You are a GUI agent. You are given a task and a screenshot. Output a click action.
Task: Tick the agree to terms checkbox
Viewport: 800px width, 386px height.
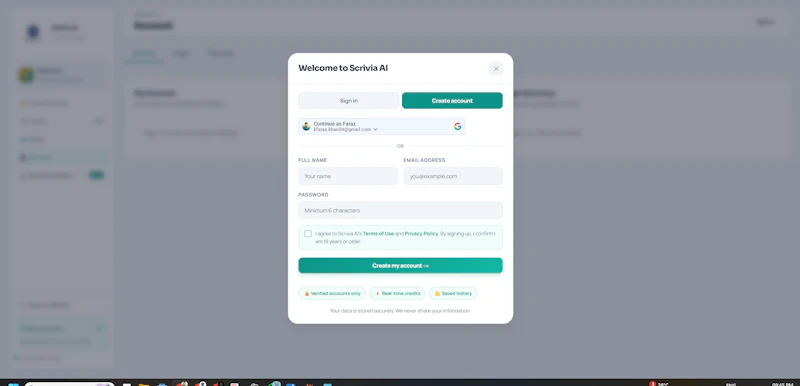tap(308, 234)
